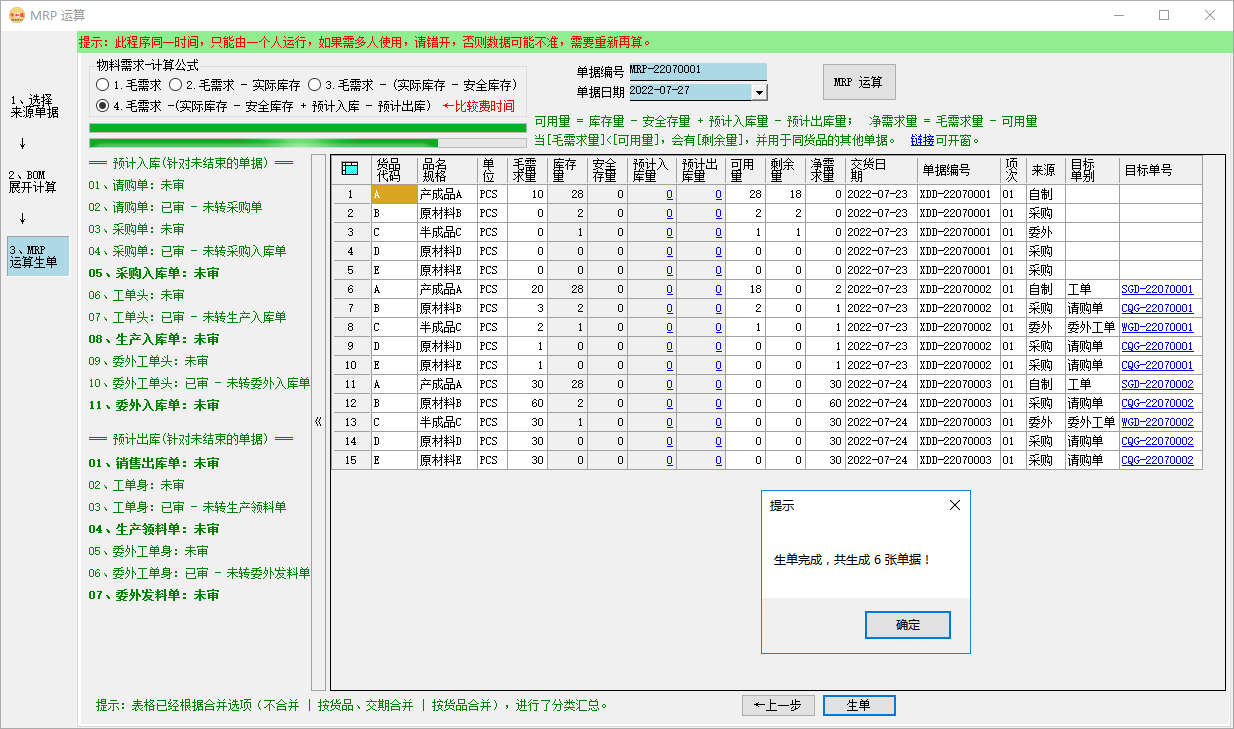This screenshot has height=729, width=1234.
Task: Select the "1.毛需求" calculation formula option
Action: coord(103,85)
